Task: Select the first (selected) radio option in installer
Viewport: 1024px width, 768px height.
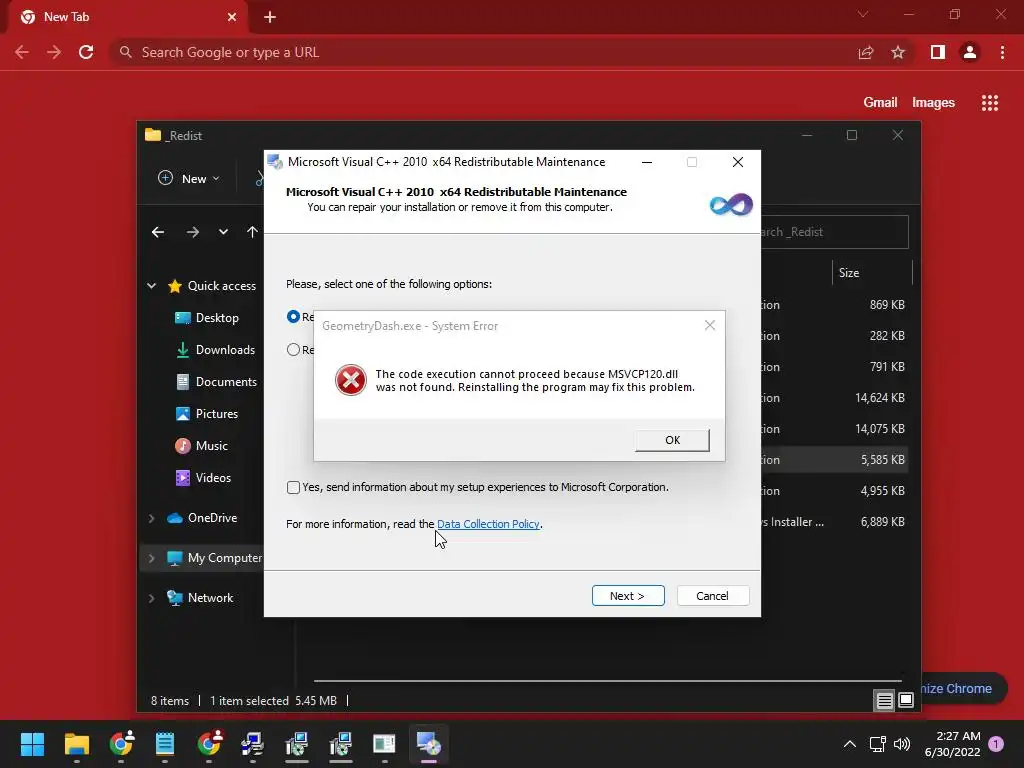Action: click(x=293, y=317)
